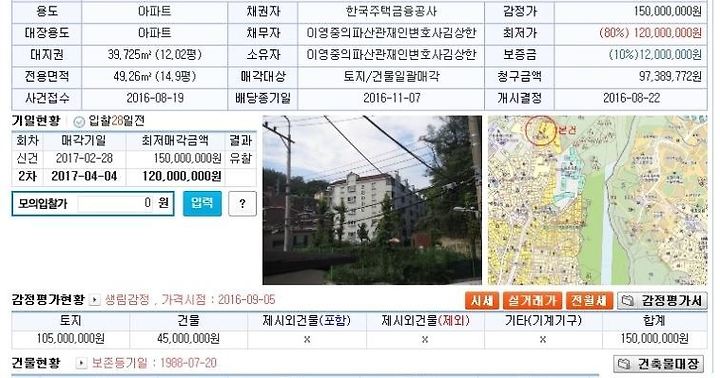Screen dimensions: 720x378
Task: Click the arrow icon next to 감정평가현황
Action: tap(94, 300)
